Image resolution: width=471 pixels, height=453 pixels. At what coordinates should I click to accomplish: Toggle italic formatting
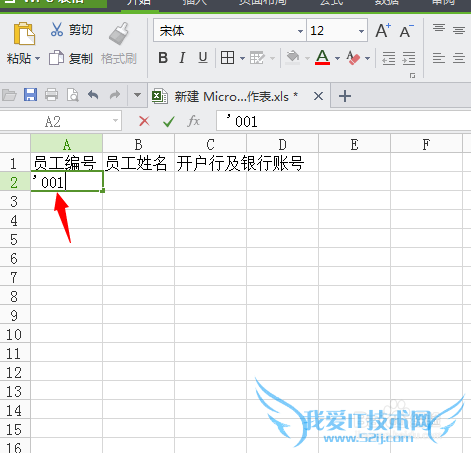(x=182, y=58)
